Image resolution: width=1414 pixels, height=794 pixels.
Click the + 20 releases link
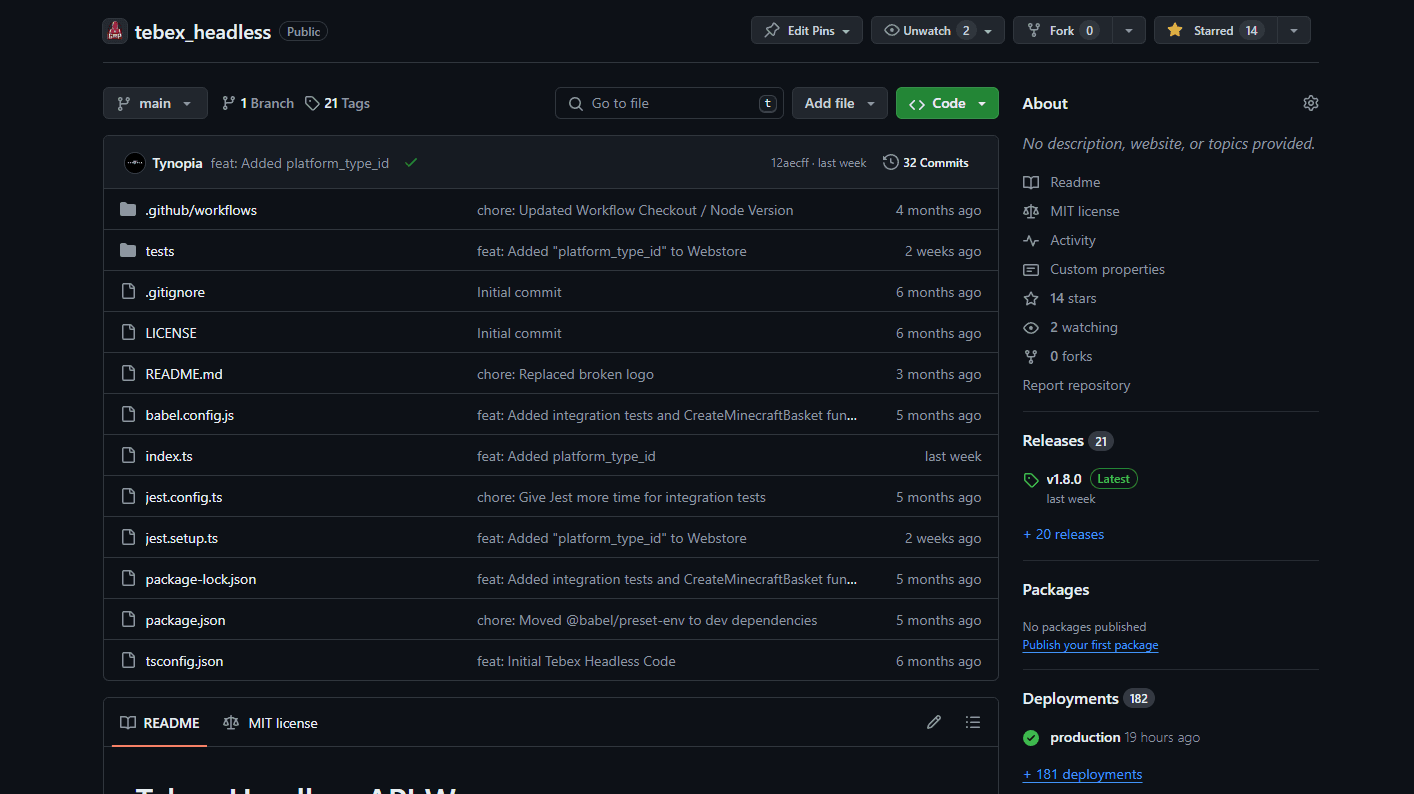tap(1063, 534)
